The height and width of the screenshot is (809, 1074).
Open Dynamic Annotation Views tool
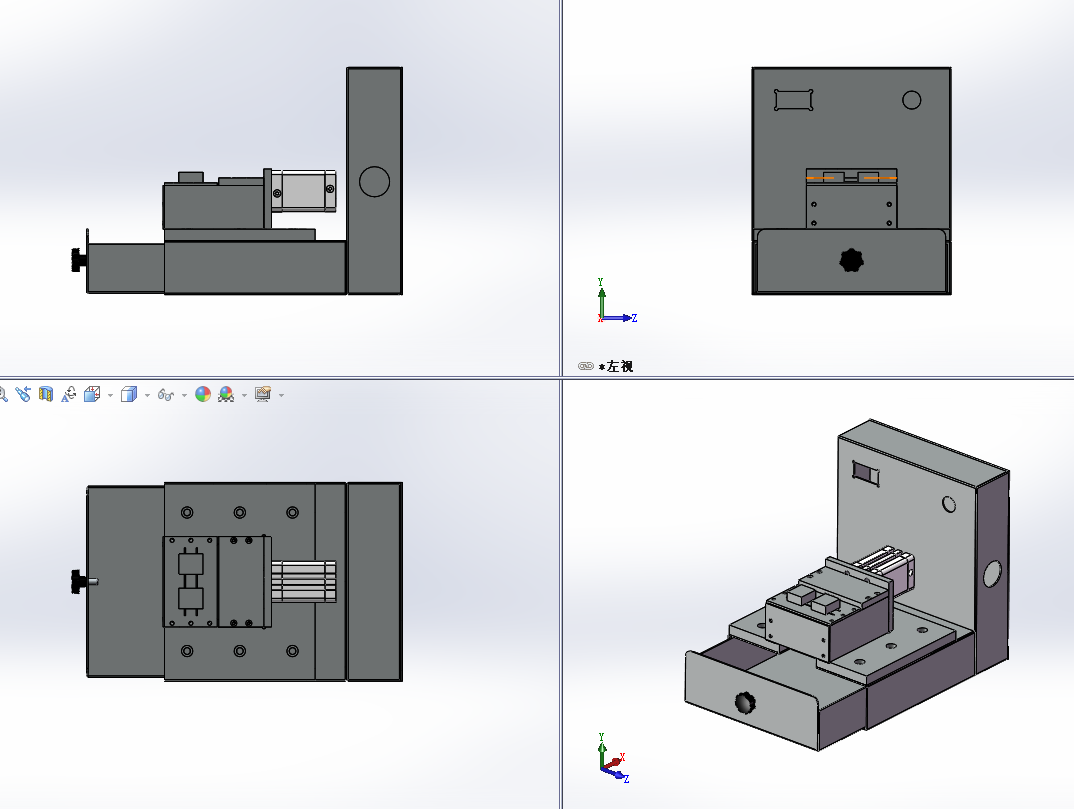[x=68, y=395]
